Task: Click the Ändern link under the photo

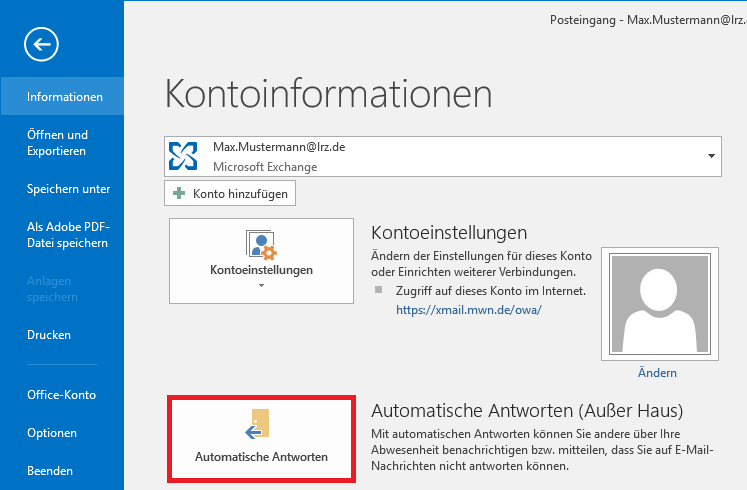Action: 656,373
